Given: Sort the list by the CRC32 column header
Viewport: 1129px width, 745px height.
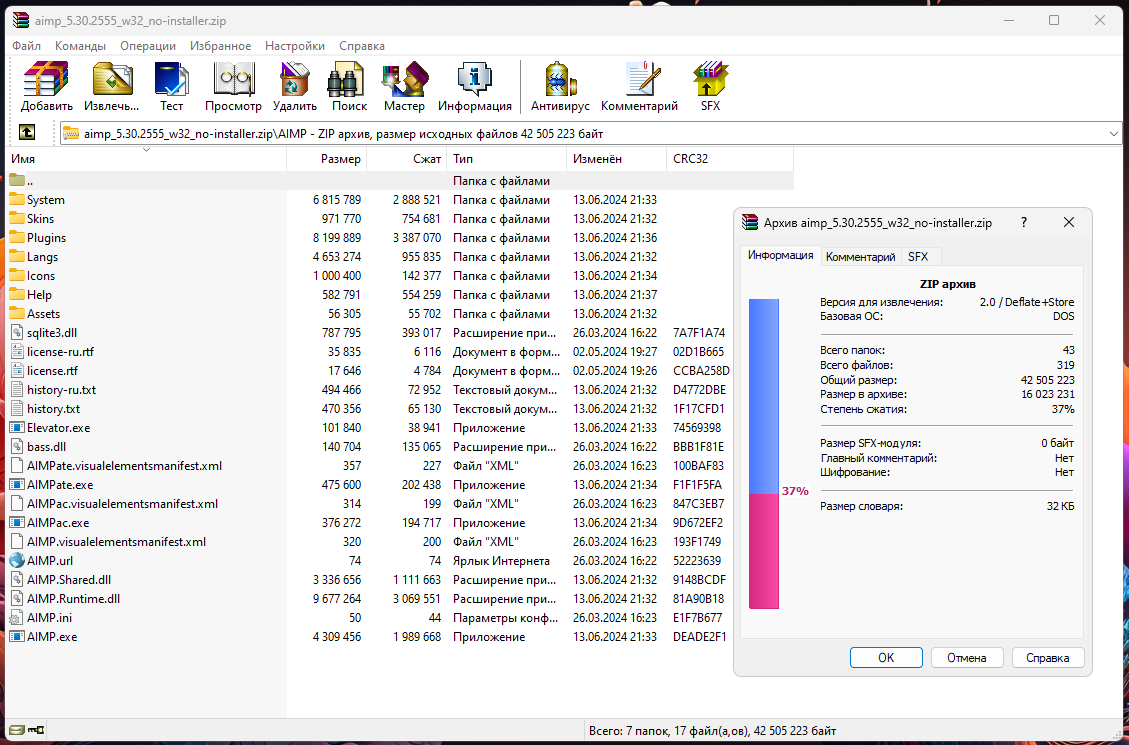Looking at the screenshot, I should click(730, 159).
